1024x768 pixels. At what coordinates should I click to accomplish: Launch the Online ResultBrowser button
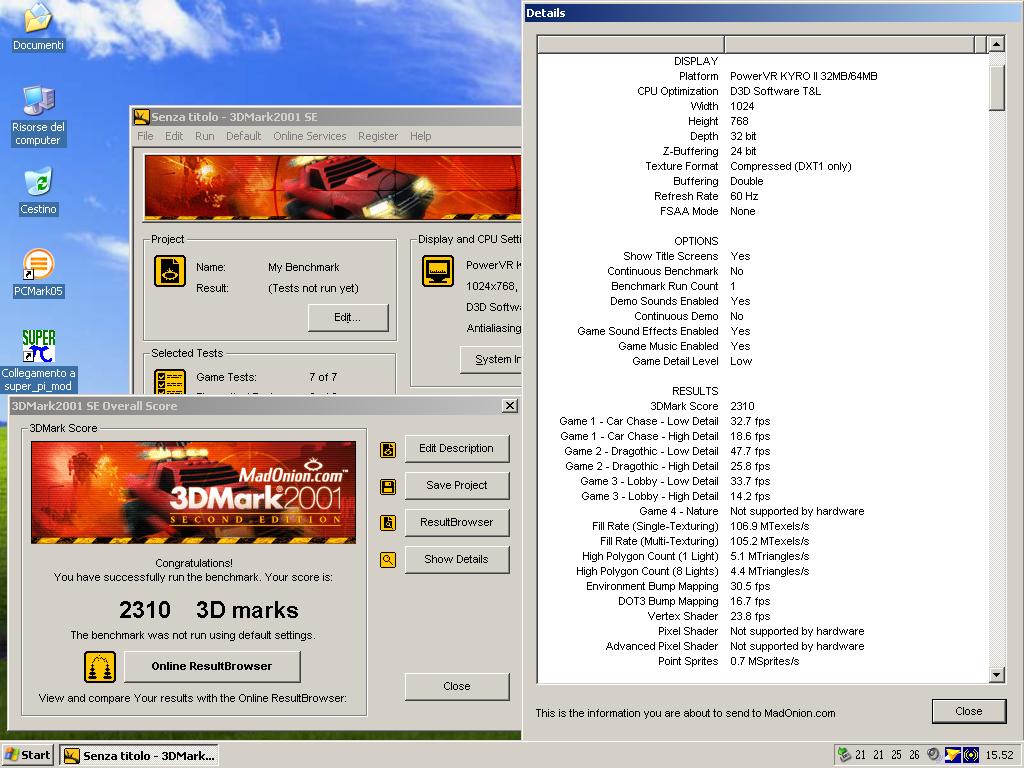tap(212, 666)
